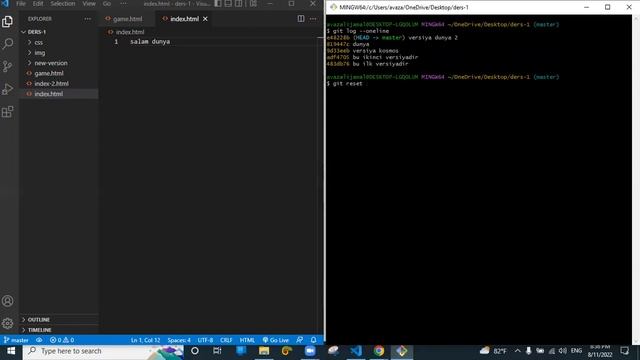
Task: Open the Source Control view
Action: coord(7,66)
